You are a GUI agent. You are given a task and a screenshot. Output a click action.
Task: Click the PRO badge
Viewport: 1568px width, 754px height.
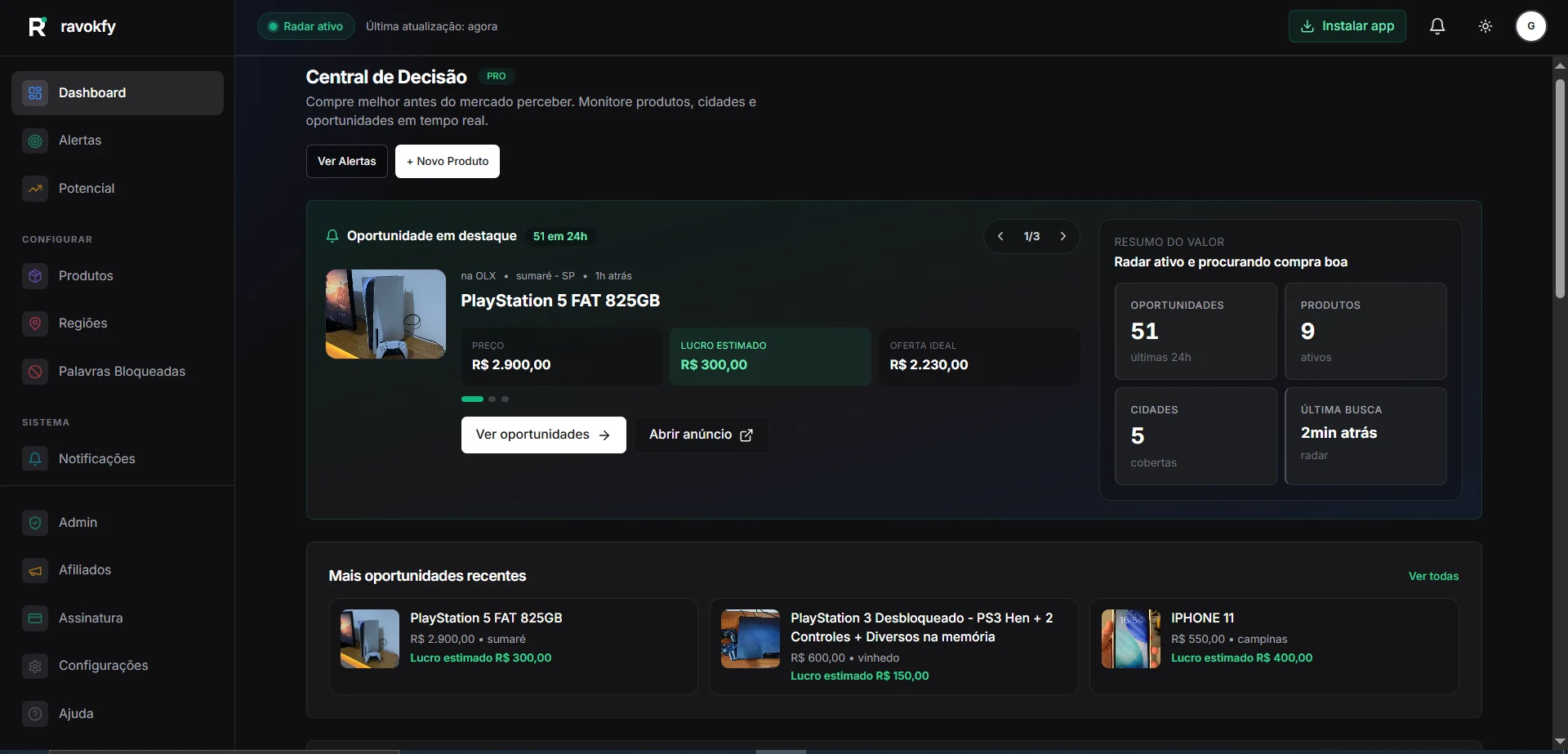pyautogui.click(x=497, y=76)
